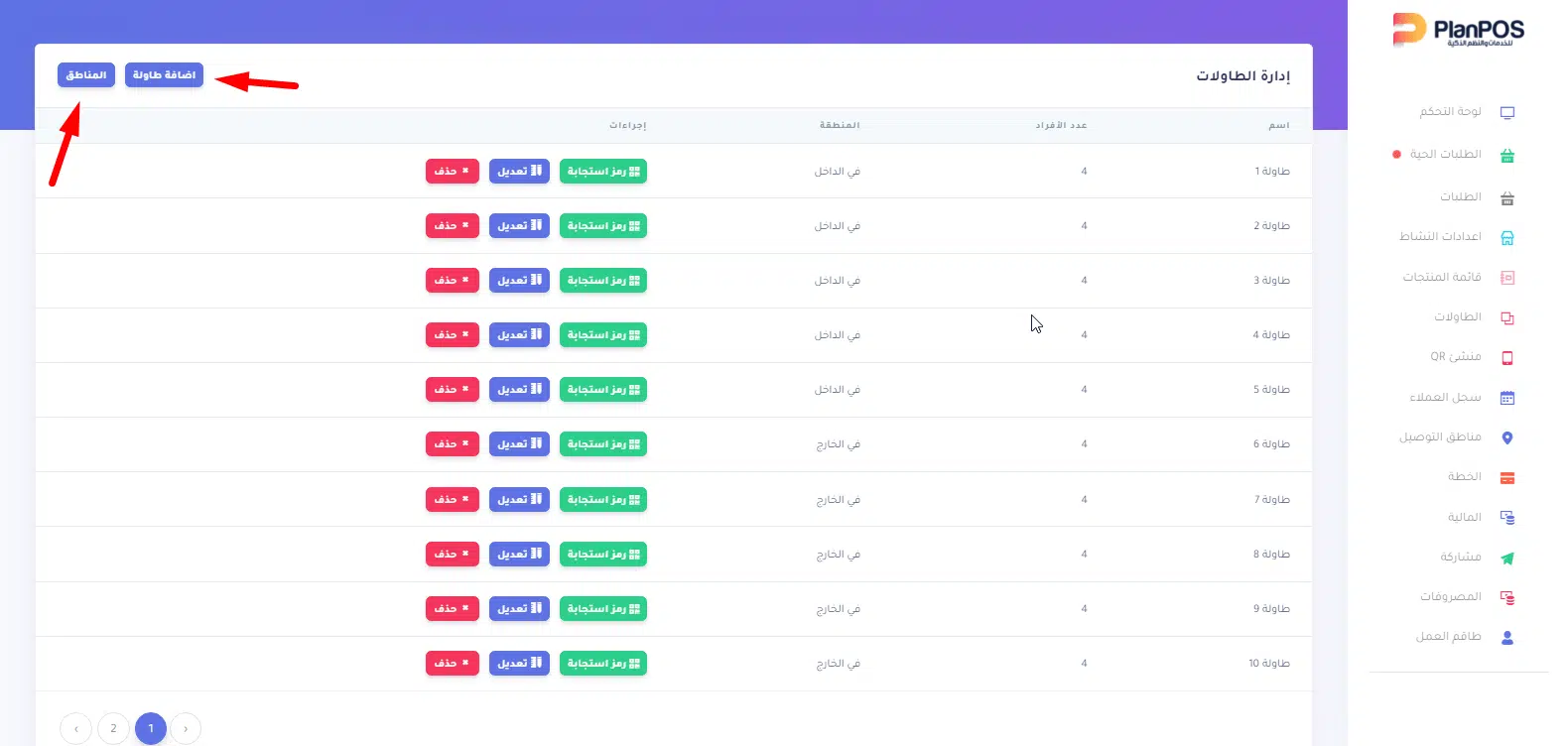Click the share paper-plane icon
The width and height of the screenshot is (1568, 746).
(1507, 559)
